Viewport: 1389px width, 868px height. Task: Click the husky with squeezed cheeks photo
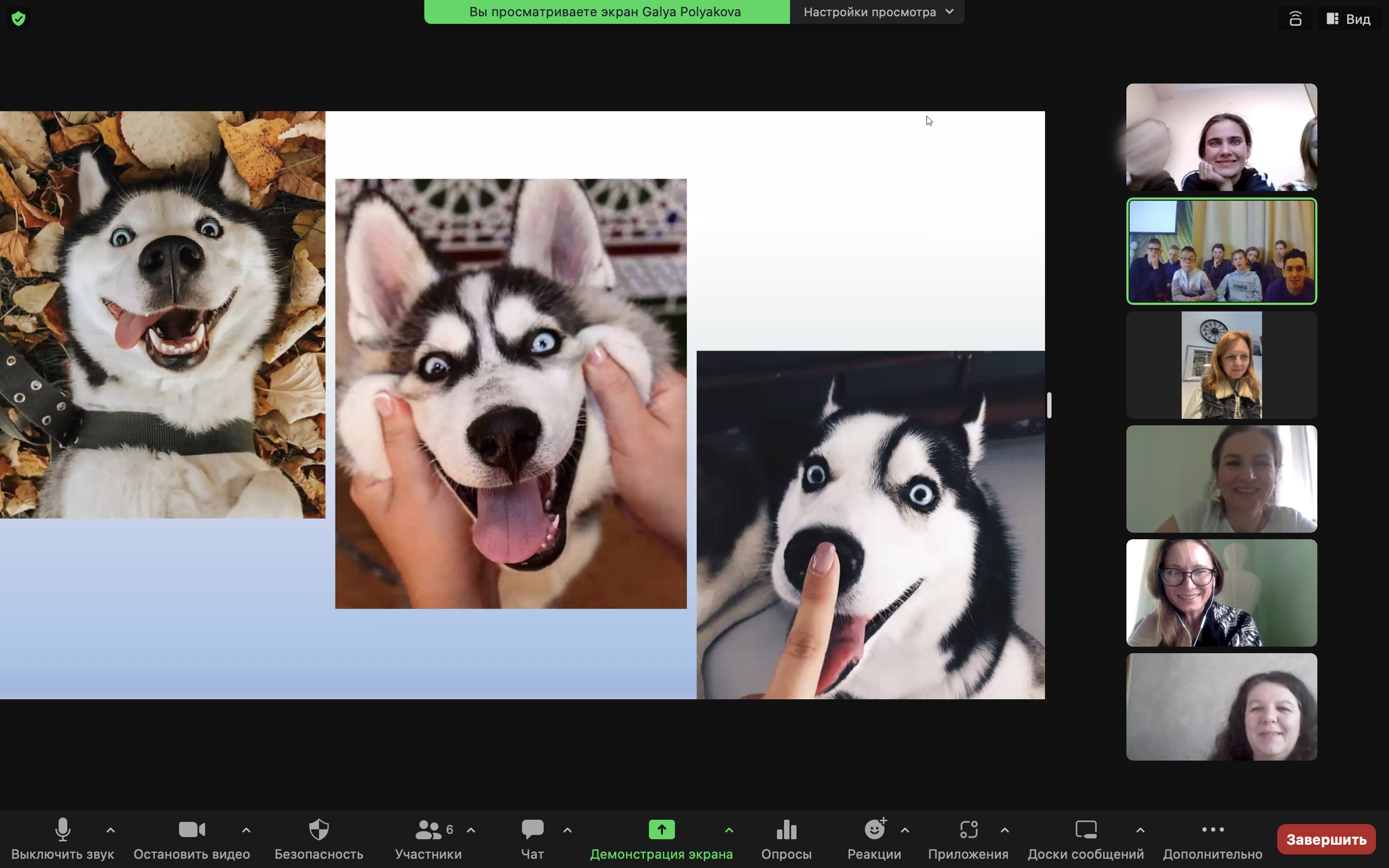[x=511, y=394]
